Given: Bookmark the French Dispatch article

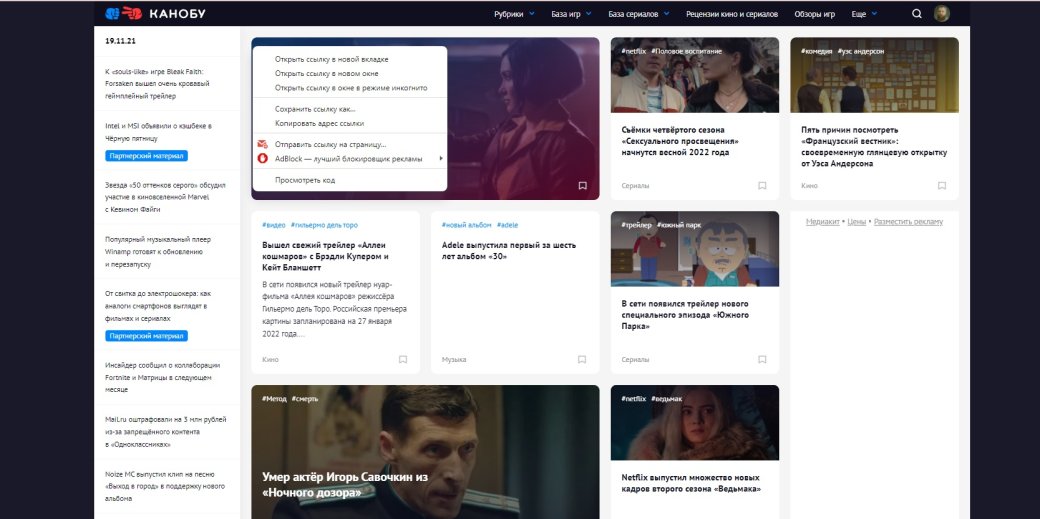Looking at the screenshot, I should click(x=942, y=186).
